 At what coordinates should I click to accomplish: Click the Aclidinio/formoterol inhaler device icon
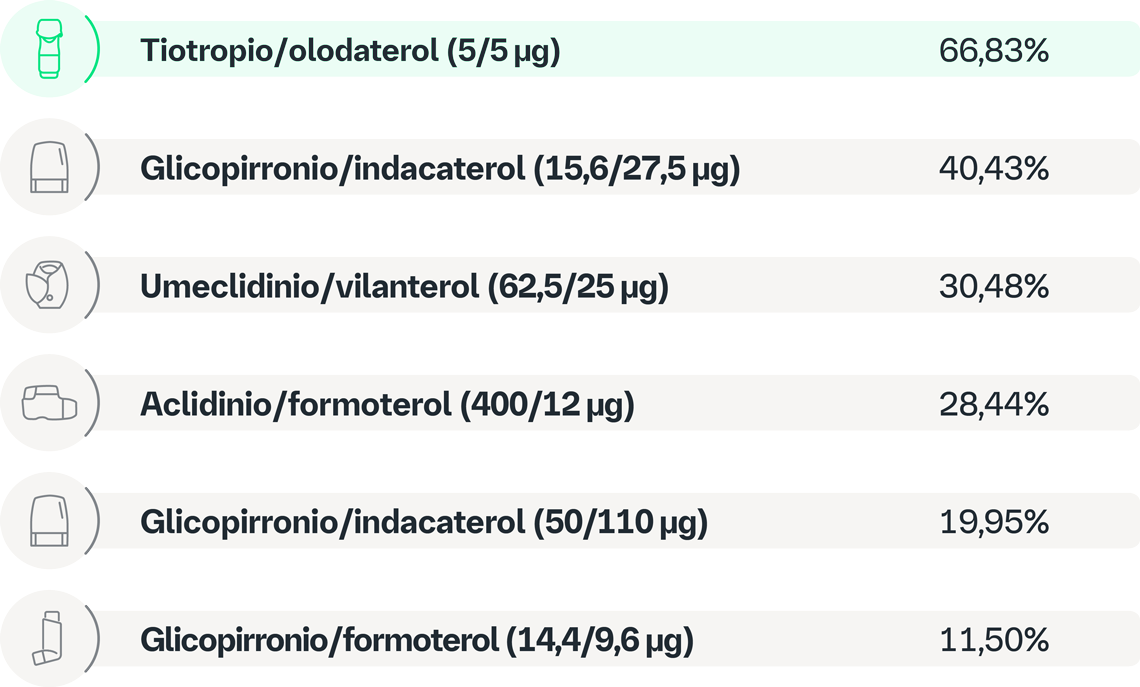[x=48, y=403]
